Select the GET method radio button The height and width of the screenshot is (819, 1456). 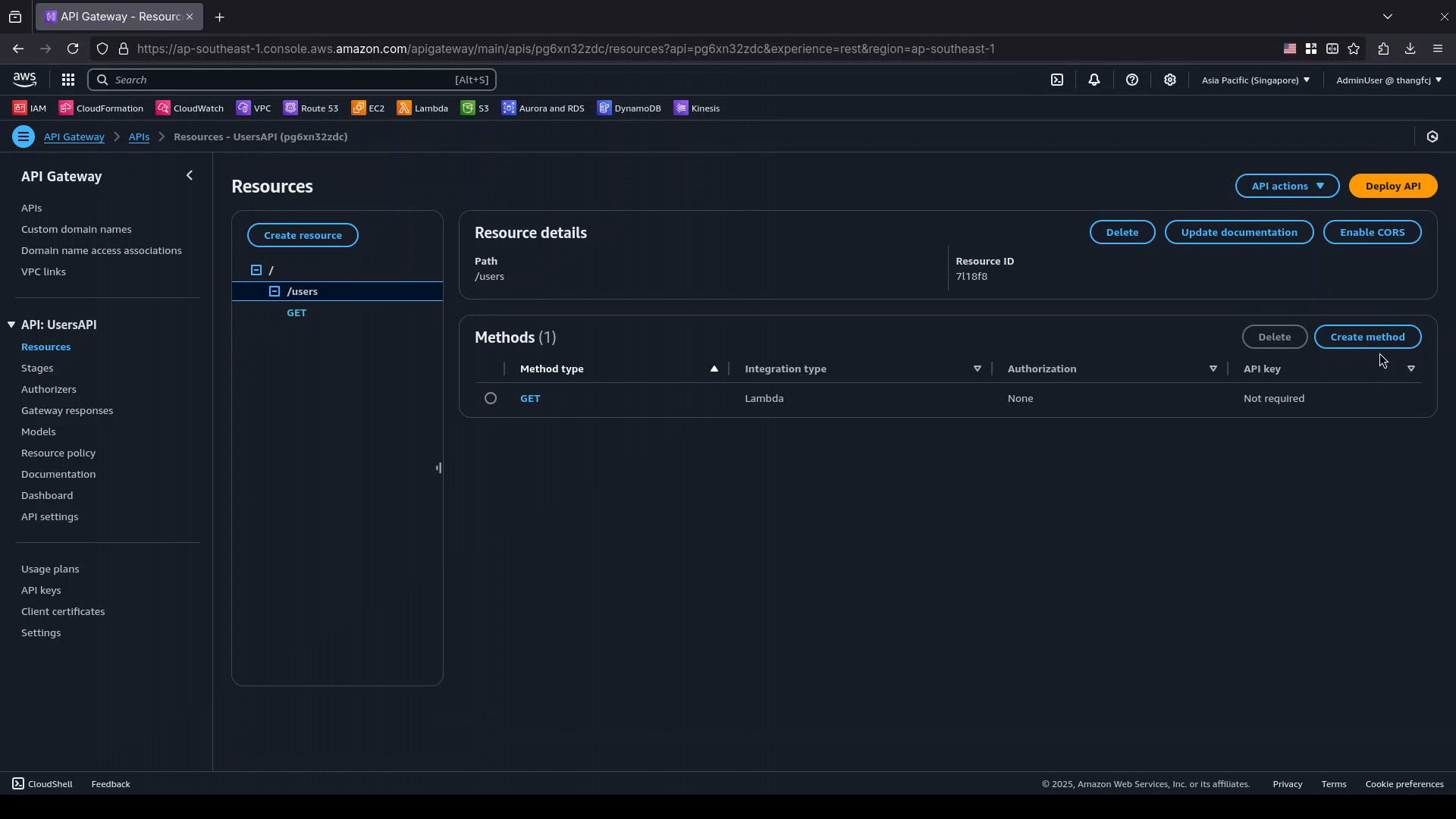(x=491, y=399)
